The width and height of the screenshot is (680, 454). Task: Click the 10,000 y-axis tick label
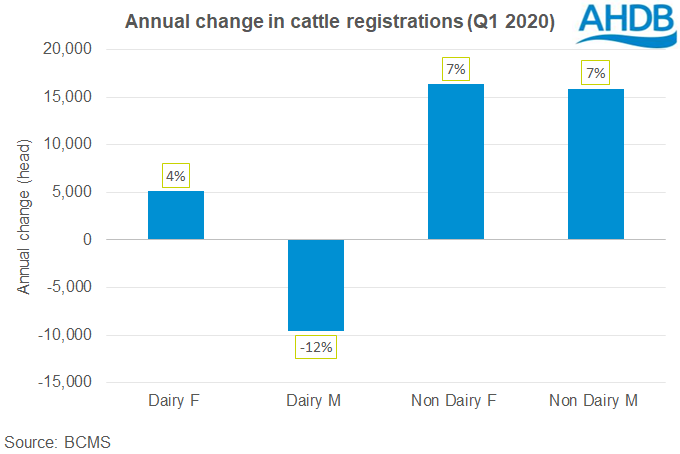(70, 144)
